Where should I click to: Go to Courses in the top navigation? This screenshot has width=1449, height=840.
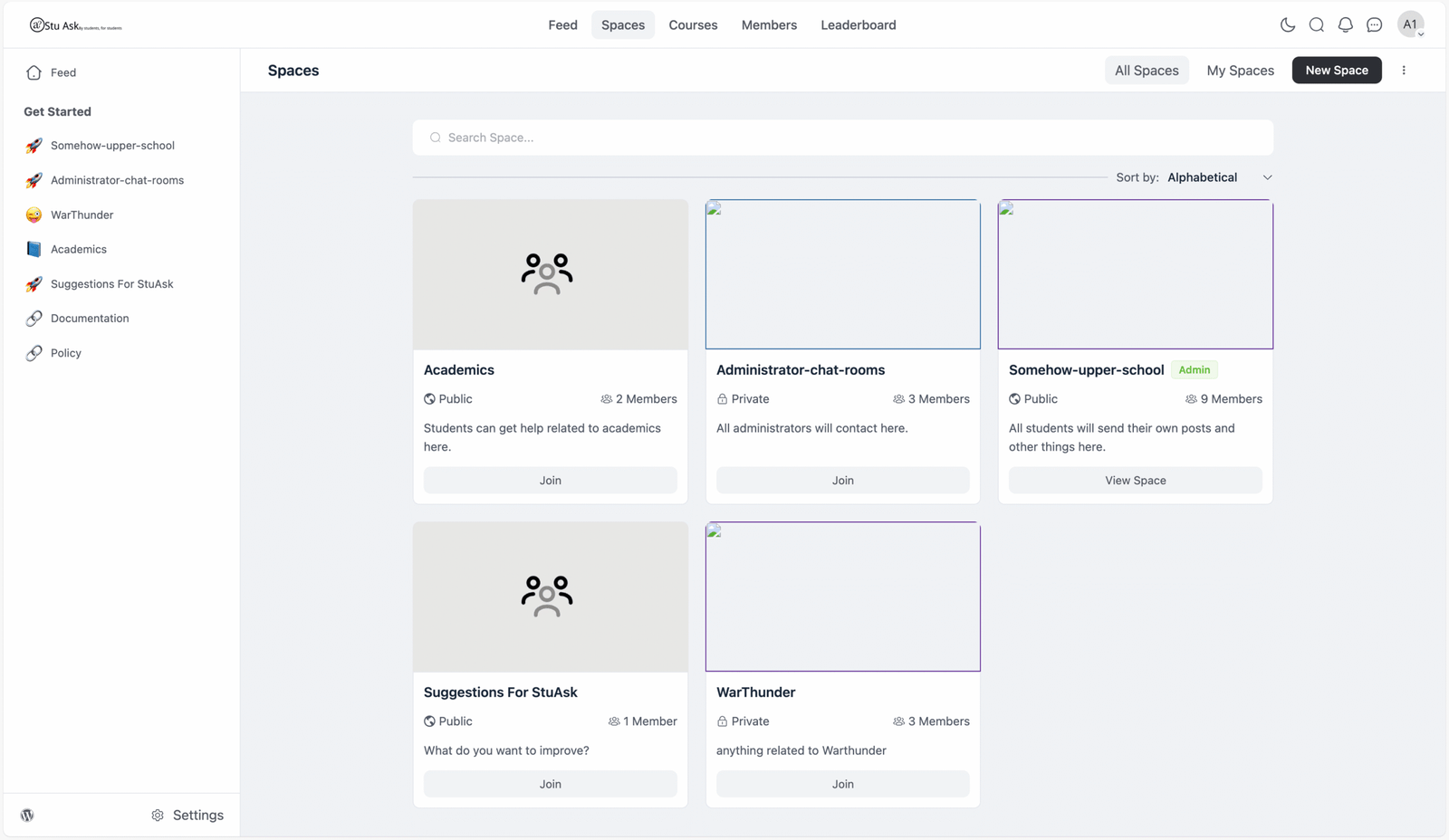693,25
